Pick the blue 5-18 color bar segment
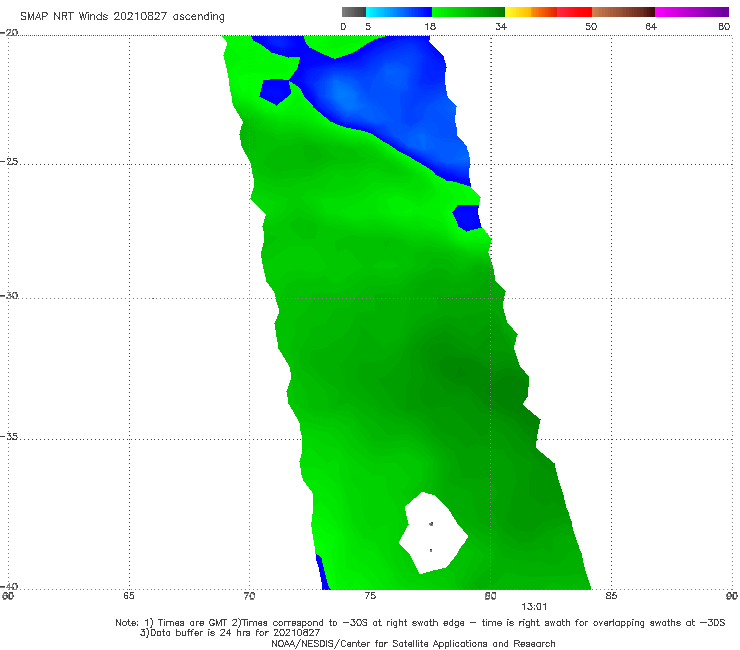The image size is (740, 650). pyautogui.click(x=399, y=12)
